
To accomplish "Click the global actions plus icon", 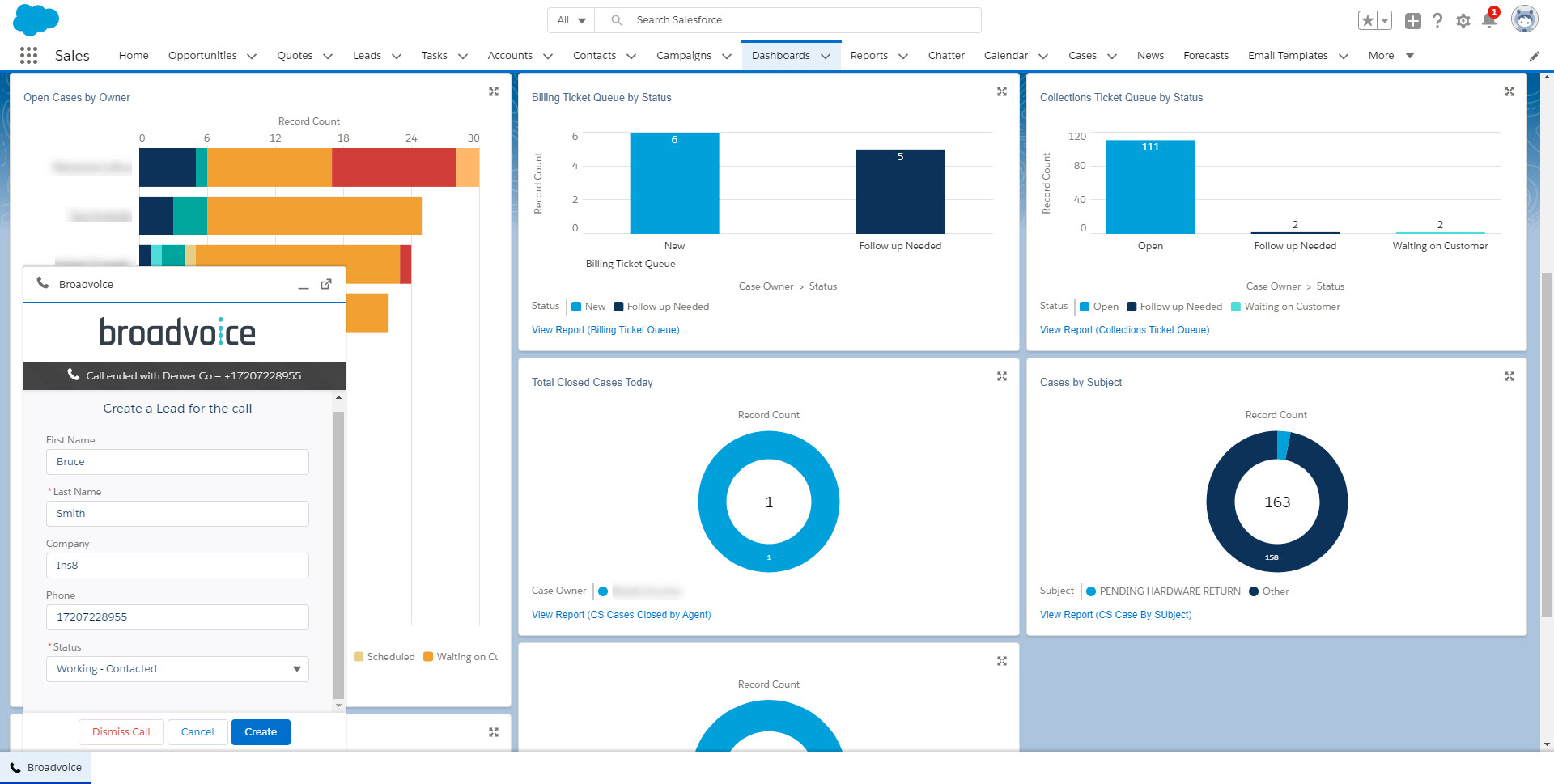I will (x=1412, y=21).
